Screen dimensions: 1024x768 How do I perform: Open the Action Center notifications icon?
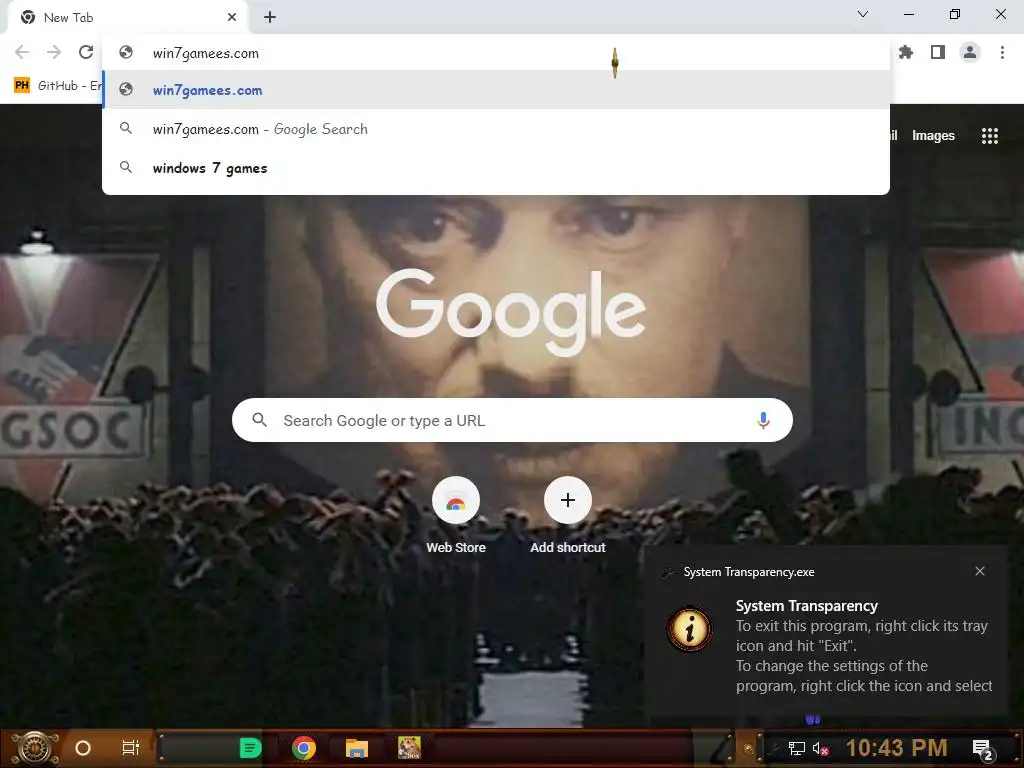click(982, 749)
